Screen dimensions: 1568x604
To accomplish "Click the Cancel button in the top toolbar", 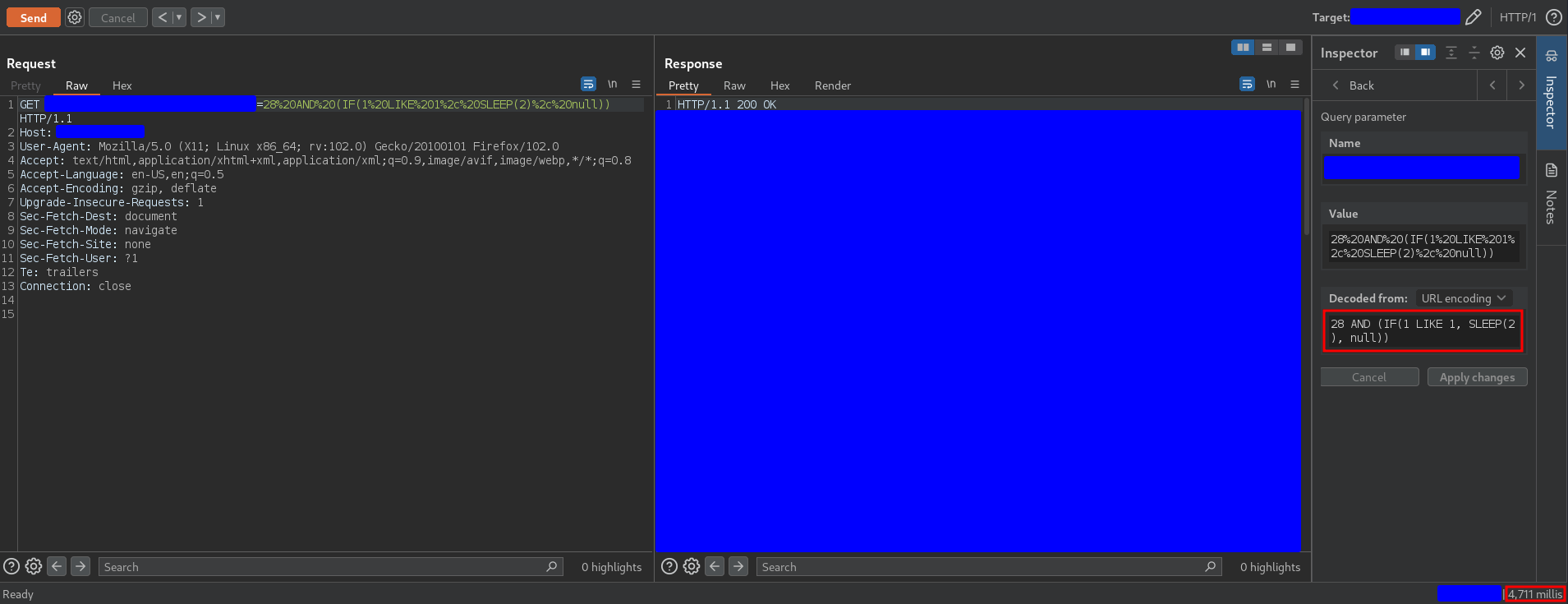I will pyautogui.click(x=118, y=17).
